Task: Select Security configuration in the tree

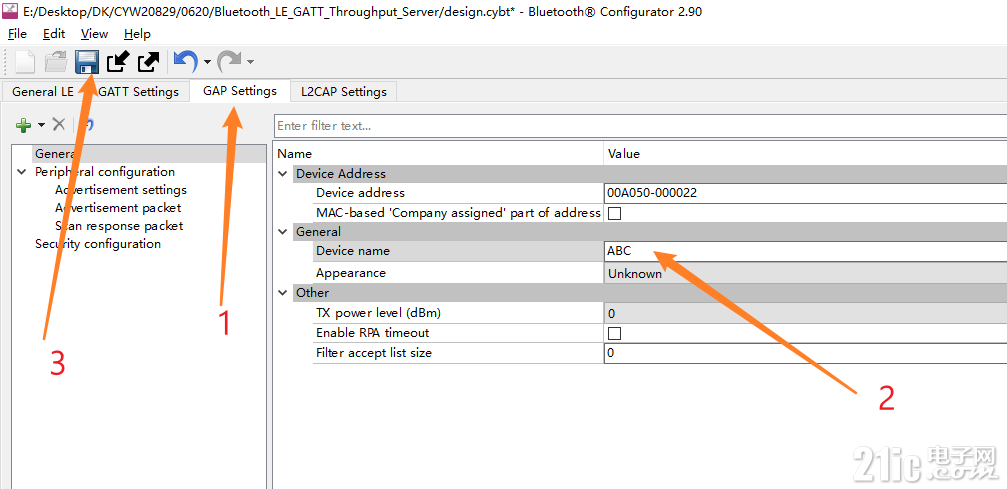Action: (98, 244)
